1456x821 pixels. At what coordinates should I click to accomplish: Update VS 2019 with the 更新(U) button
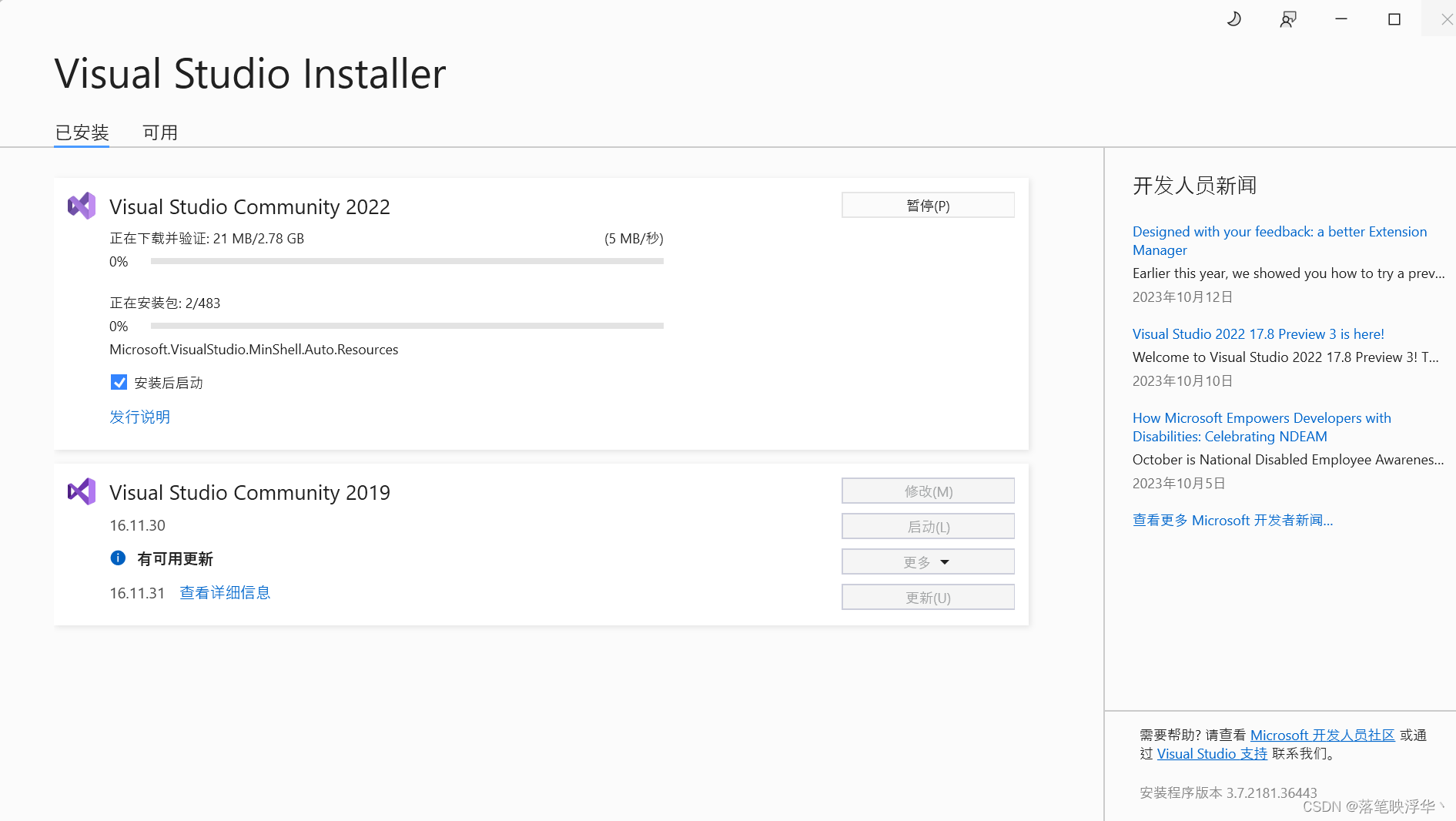[927, 597]
